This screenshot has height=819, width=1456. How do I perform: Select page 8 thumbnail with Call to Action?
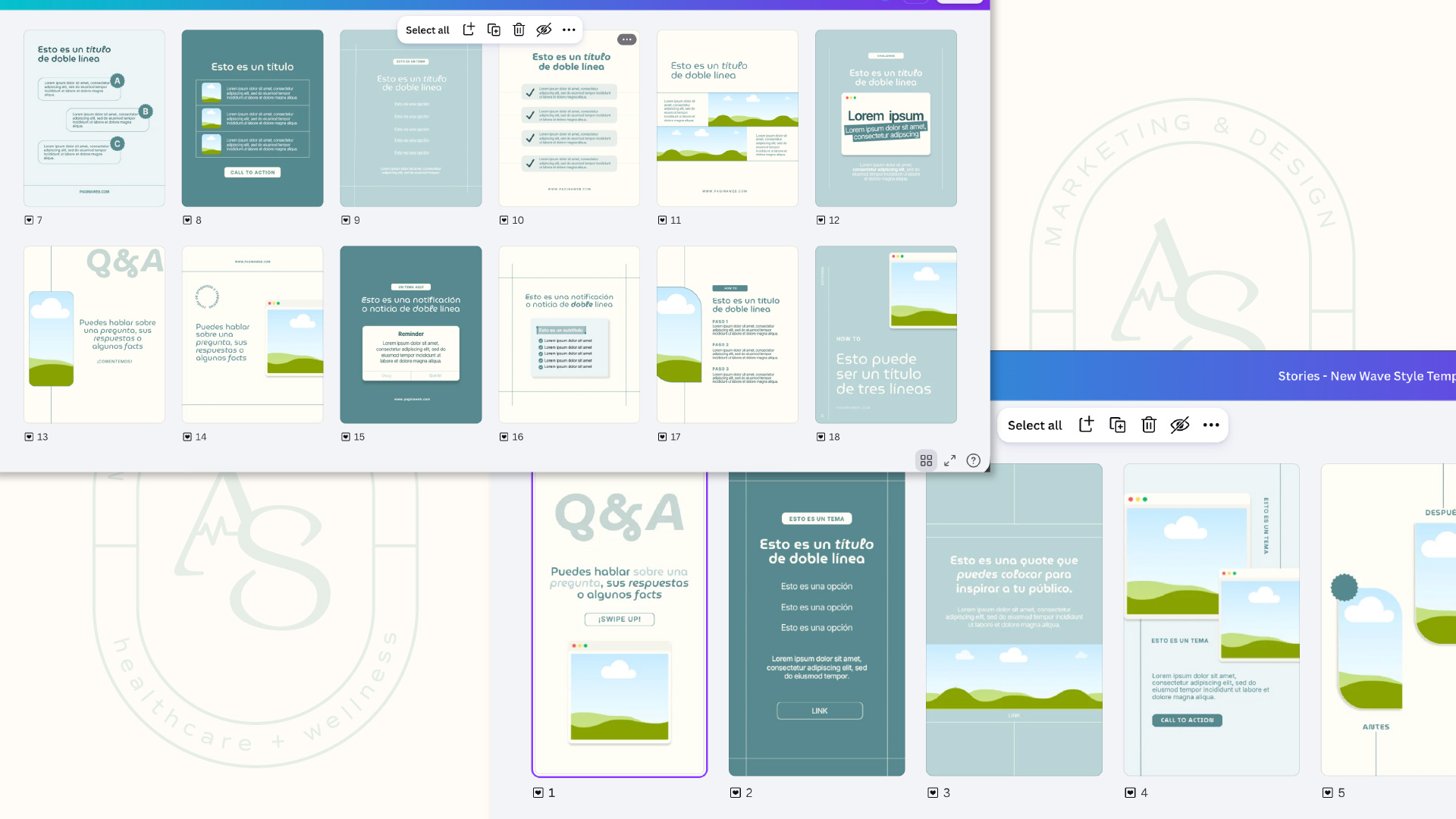point(253,118)
